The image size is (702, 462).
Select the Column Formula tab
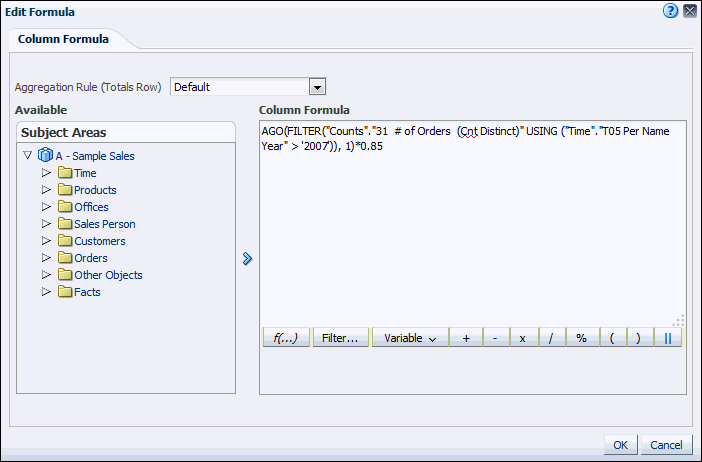pyautogui.click(x=63, y=39)
